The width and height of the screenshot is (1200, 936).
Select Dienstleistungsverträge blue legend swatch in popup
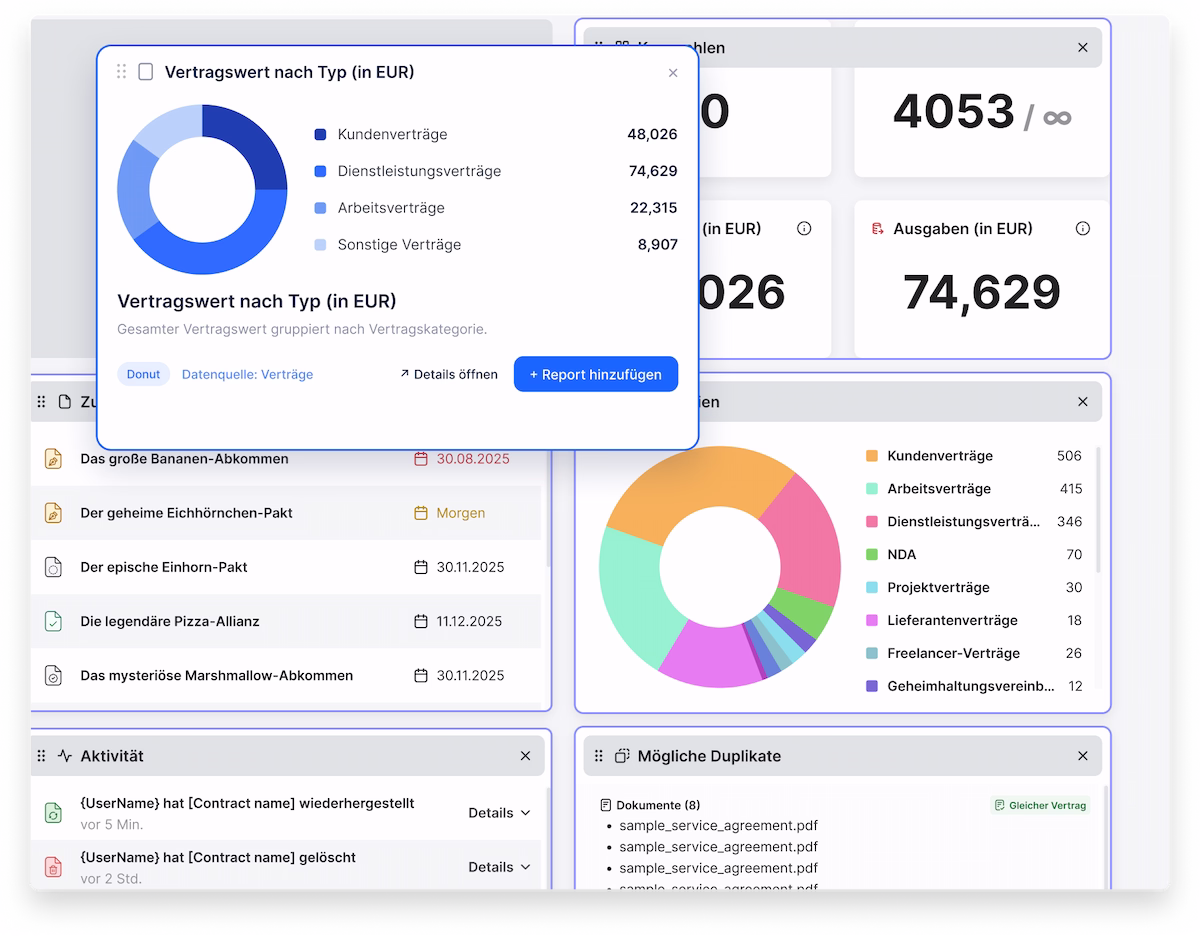click(x=320, y=171)
